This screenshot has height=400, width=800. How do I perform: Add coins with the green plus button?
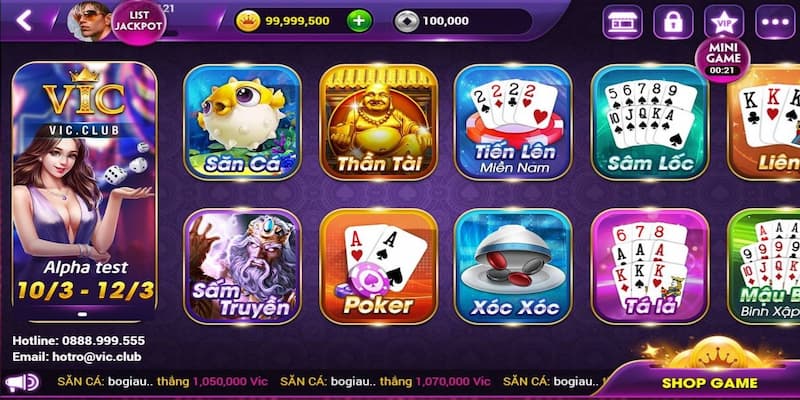pos(360,21)
